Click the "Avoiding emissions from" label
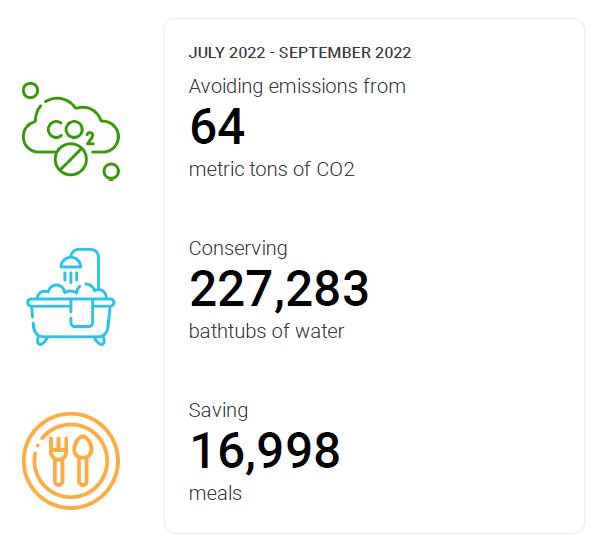603x556 pixels. pos(297,86)
